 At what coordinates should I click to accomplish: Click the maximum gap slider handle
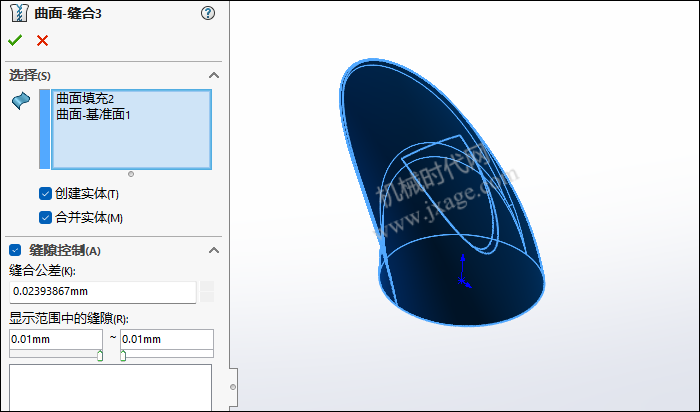click(123, 356)
